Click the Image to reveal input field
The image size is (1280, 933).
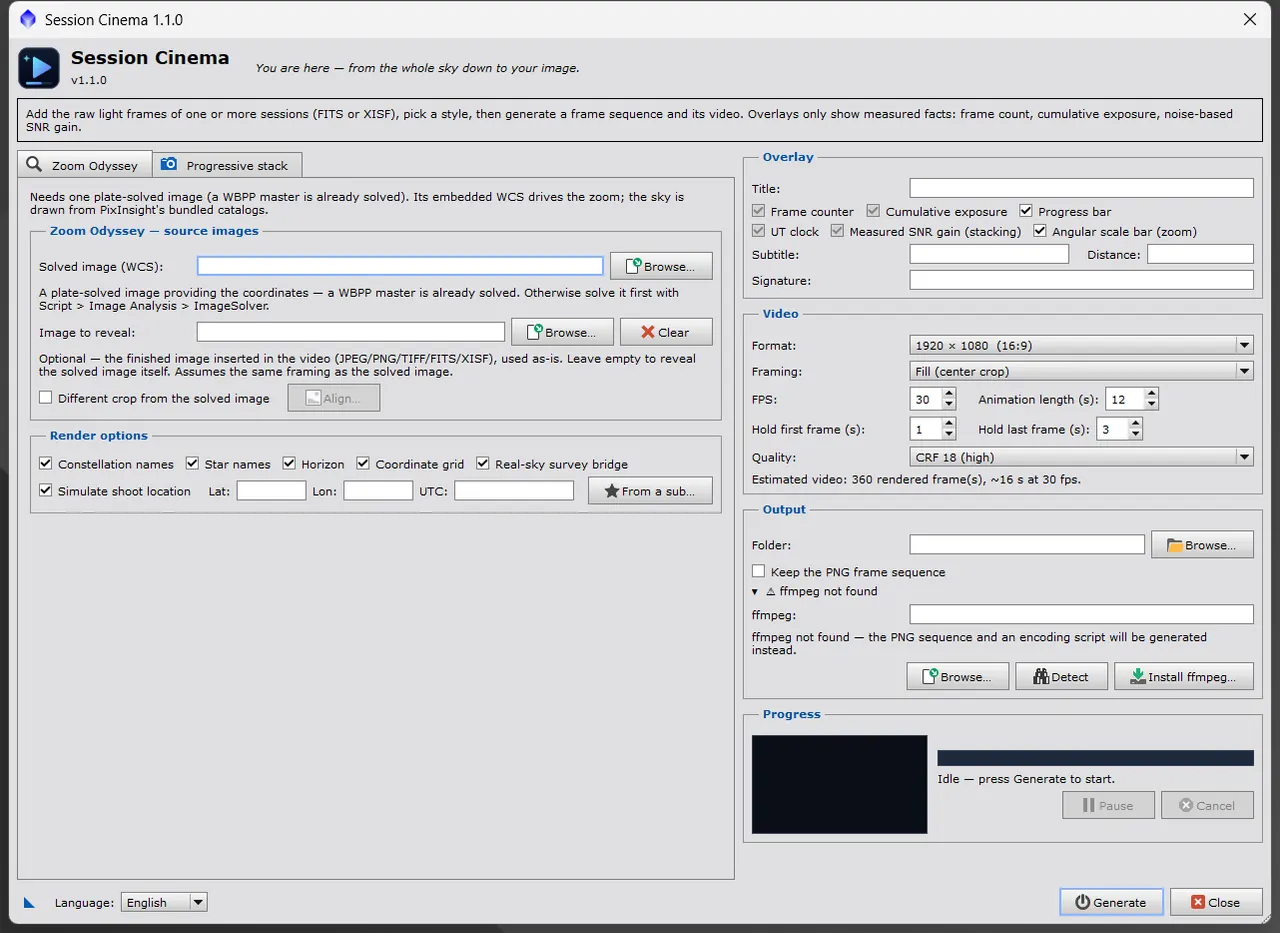pyautogui.click(x=351, y=332)
